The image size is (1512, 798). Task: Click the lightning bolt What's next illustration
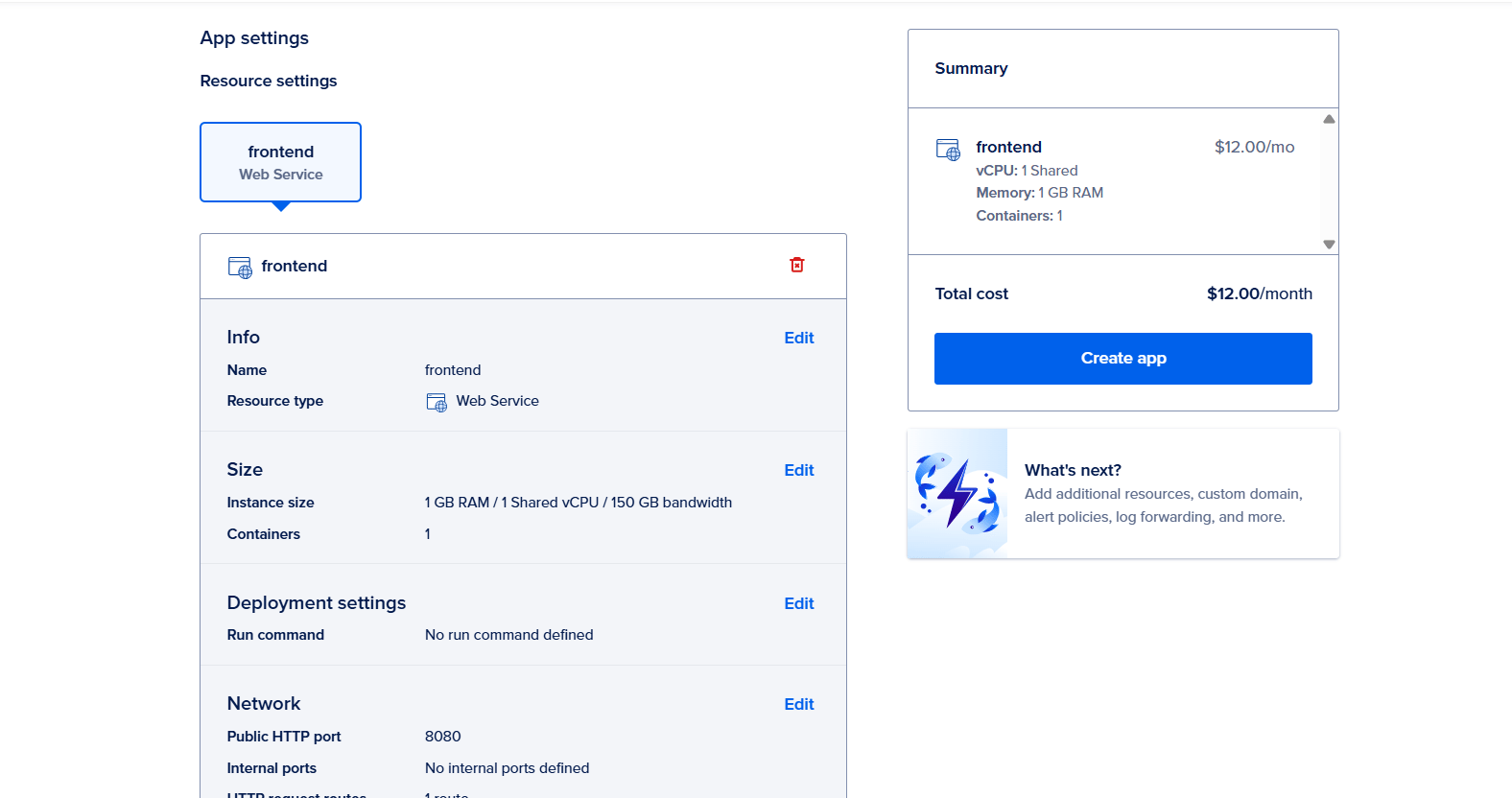957,493
